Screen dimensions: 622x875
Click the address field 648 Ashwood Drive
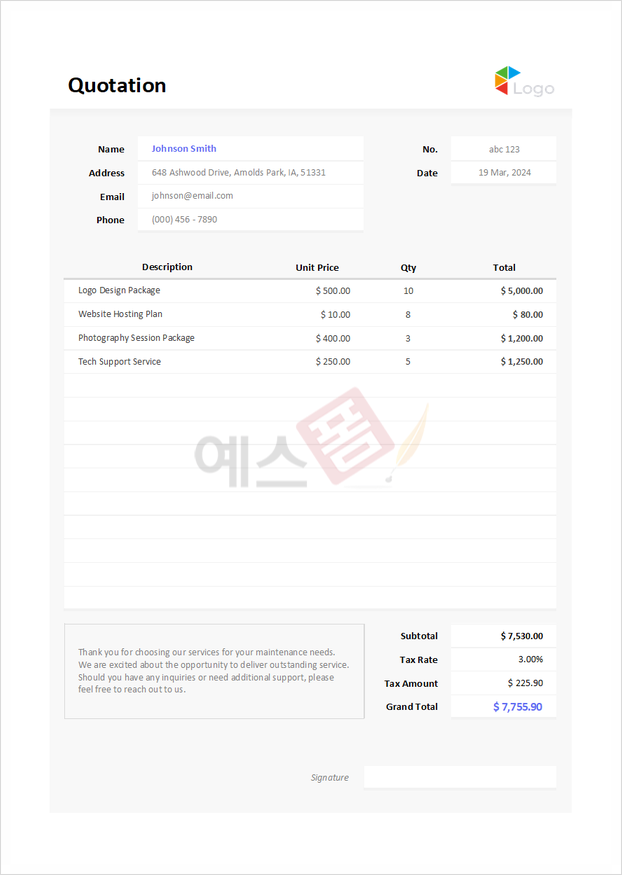[x=250, y=172]
